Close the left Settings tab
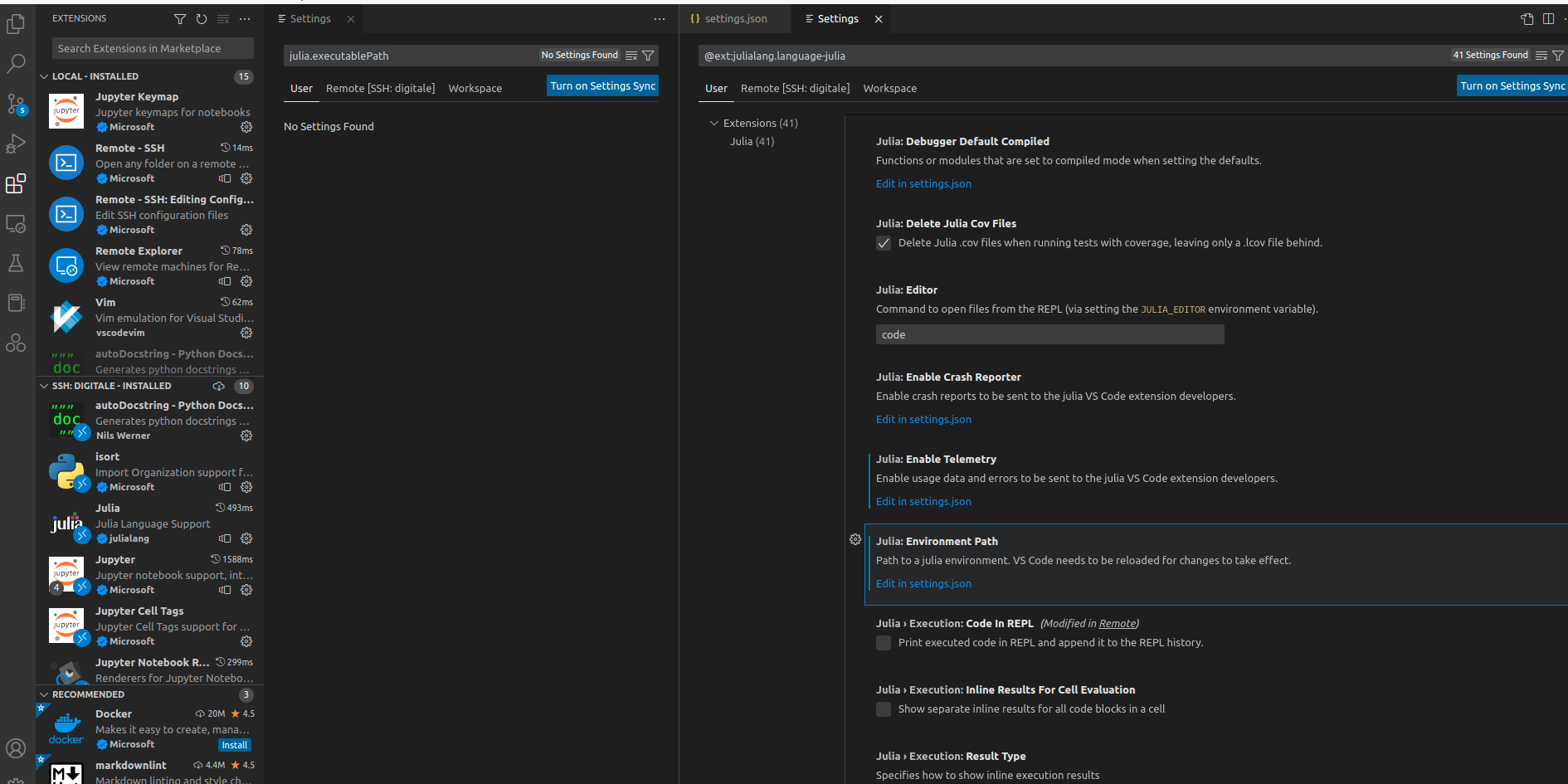This screenshot has height=784, width=1568. coord(351,19)
